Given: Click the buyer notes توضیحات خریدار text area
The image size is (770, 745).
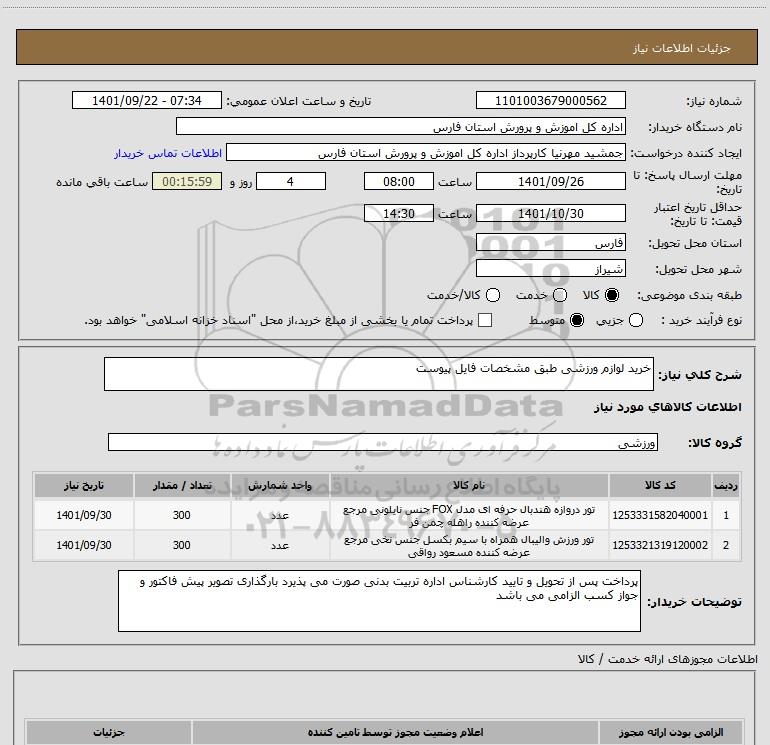Looking at the screenshot, I should tap(379, 601).
